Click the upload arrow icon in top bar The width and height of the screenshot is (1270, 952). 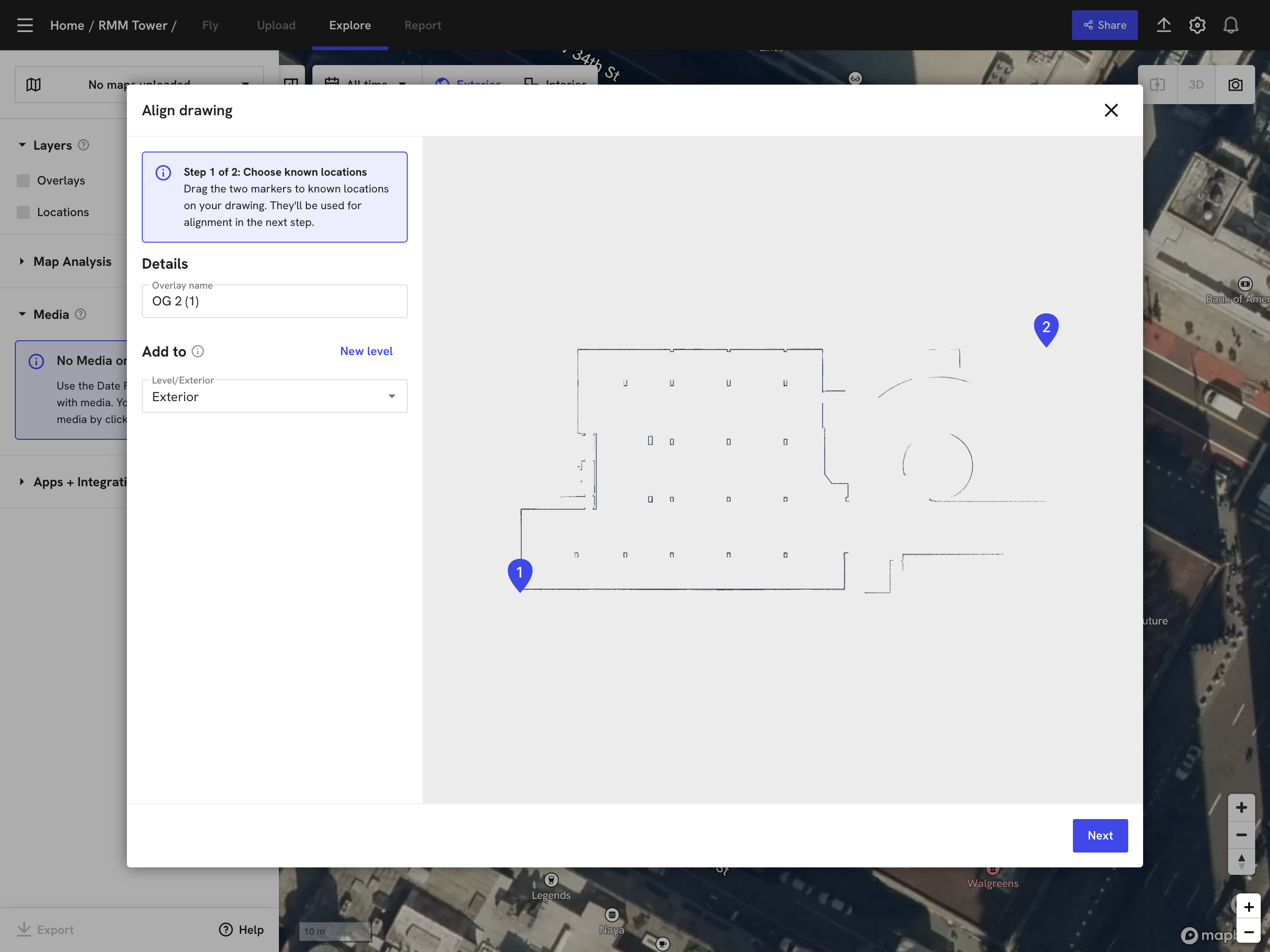1164,25
